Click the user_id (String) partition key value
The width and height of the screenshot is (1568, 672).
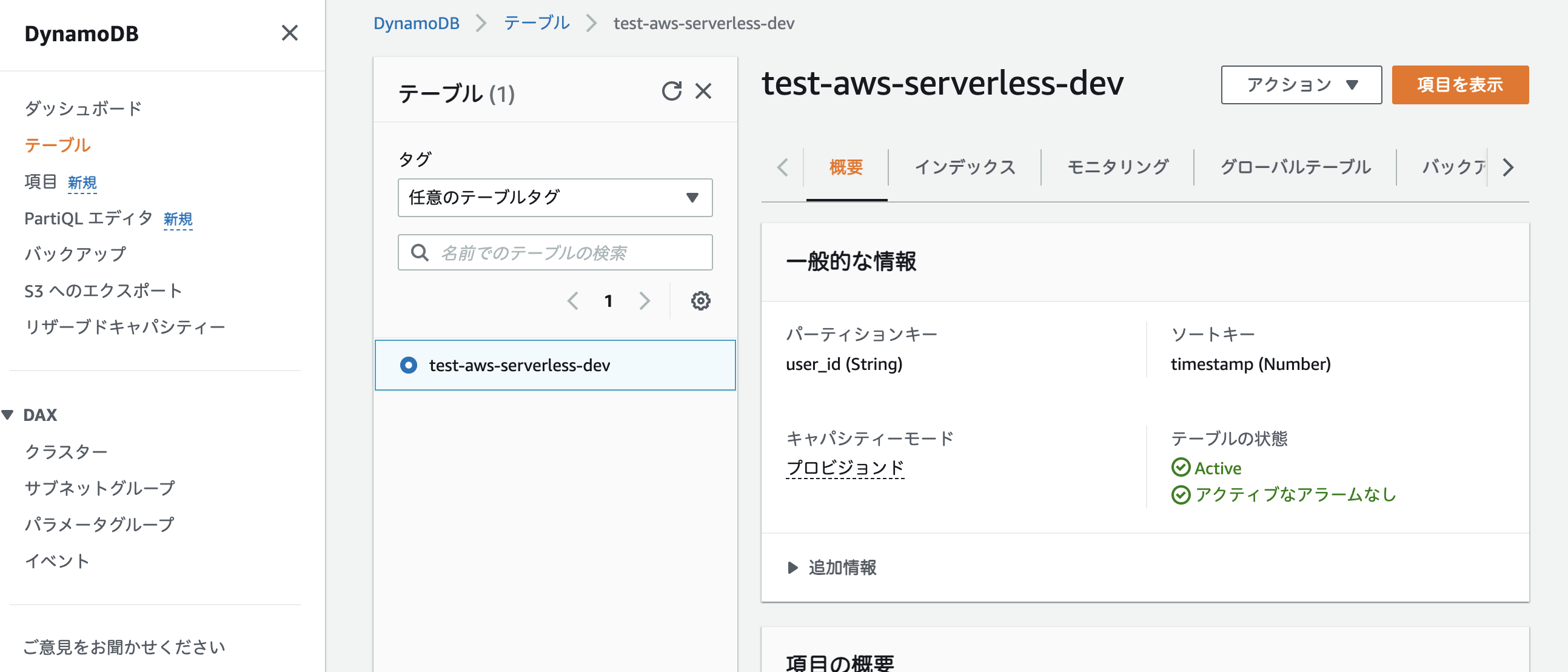844,364
